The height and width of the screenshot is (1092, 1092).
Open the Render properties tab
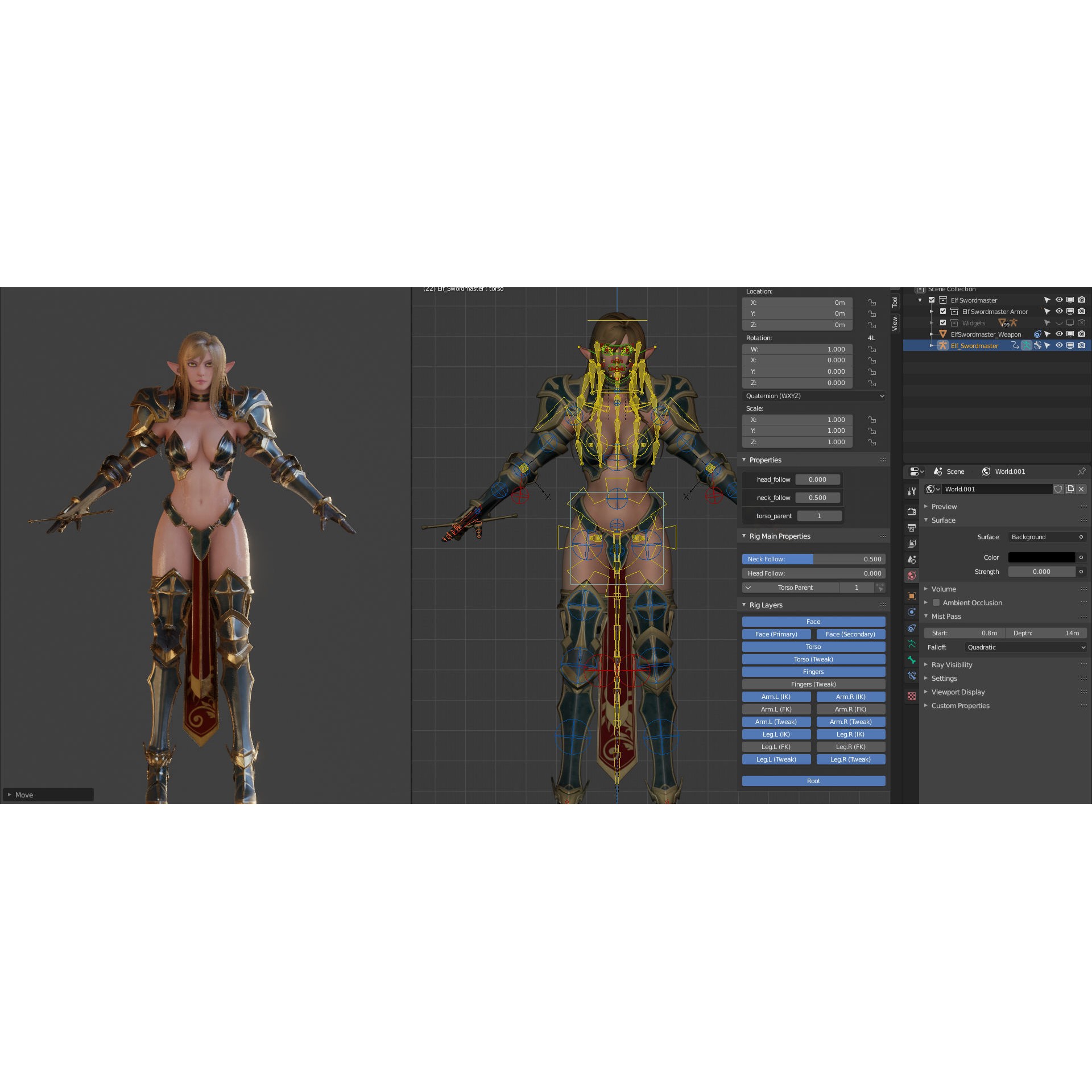(912, 512)
